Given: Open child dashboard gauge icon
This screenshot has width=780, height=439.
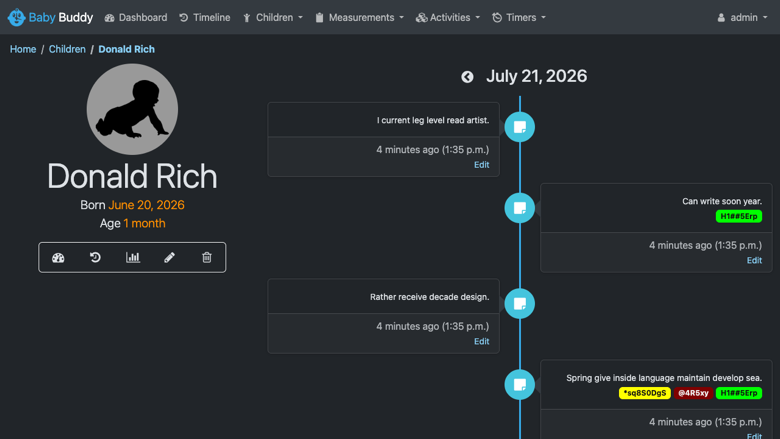Looking at the screenshot, I should (x=58, y=258).
